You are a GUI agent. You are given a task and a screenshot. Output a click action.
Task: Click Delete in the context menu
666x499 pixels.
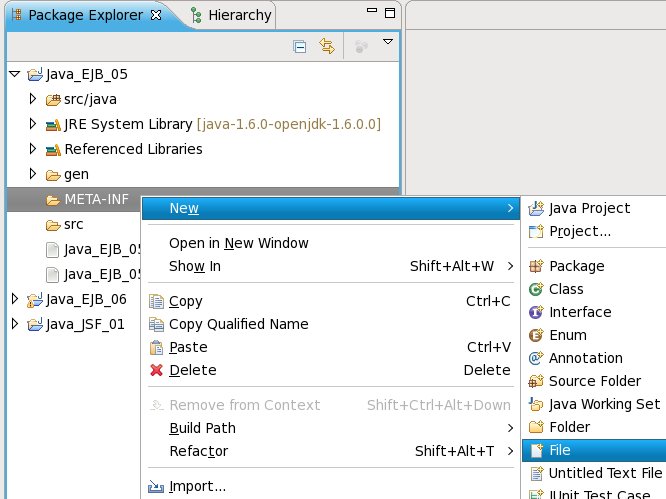pyautogui.click(x=192, y=370)
